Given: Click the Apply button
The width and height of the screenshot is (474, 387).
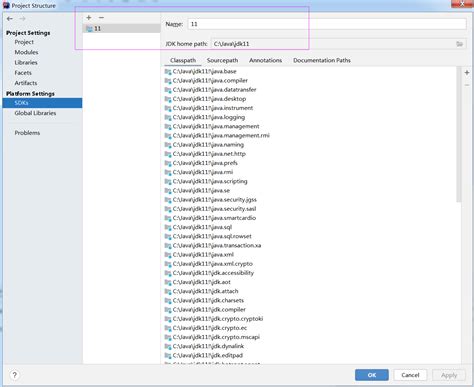Looking at the screenshot, I should pyautogui.click(x=449, y=375).
